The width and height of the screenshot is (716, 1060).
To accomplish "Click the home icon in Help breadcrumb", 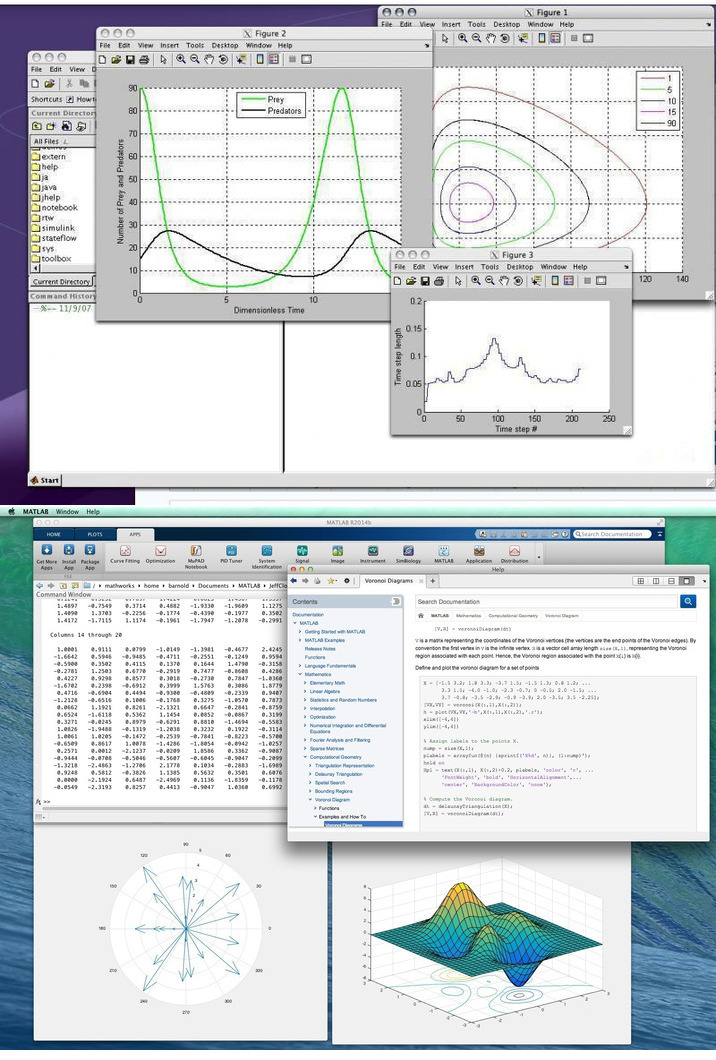I will point(422,616).
